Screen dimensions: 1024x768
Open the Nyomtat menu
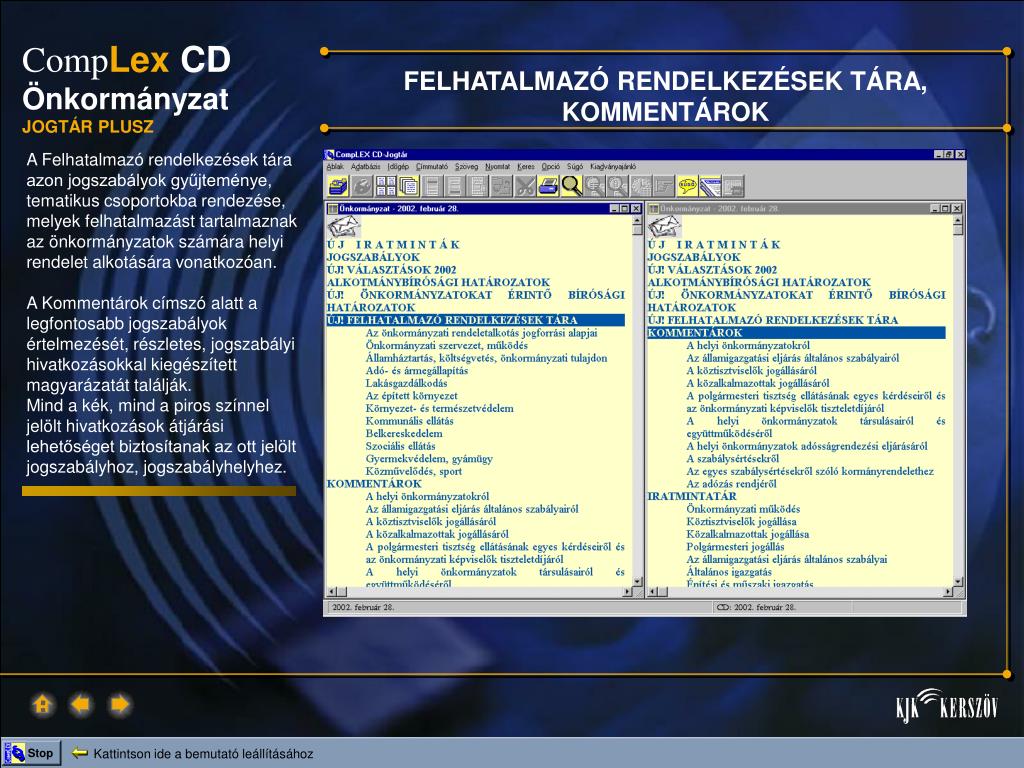pos(498,167)
